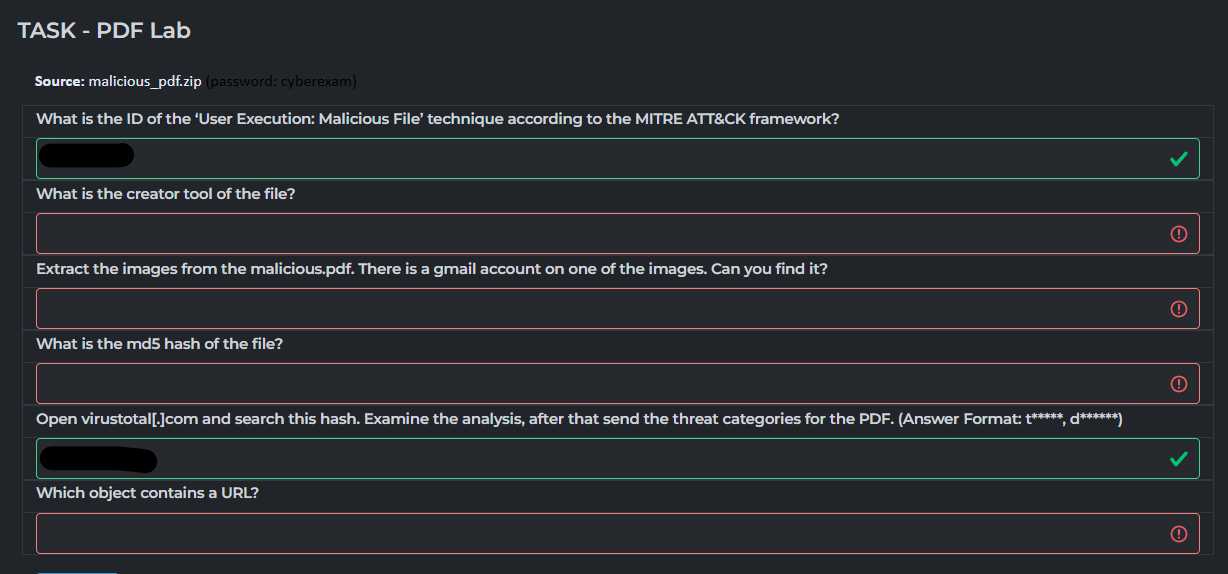This screenshot has height=574, width=1228.
Task: Click the red error icon in md5 hash field
Action: point(1179,384)
